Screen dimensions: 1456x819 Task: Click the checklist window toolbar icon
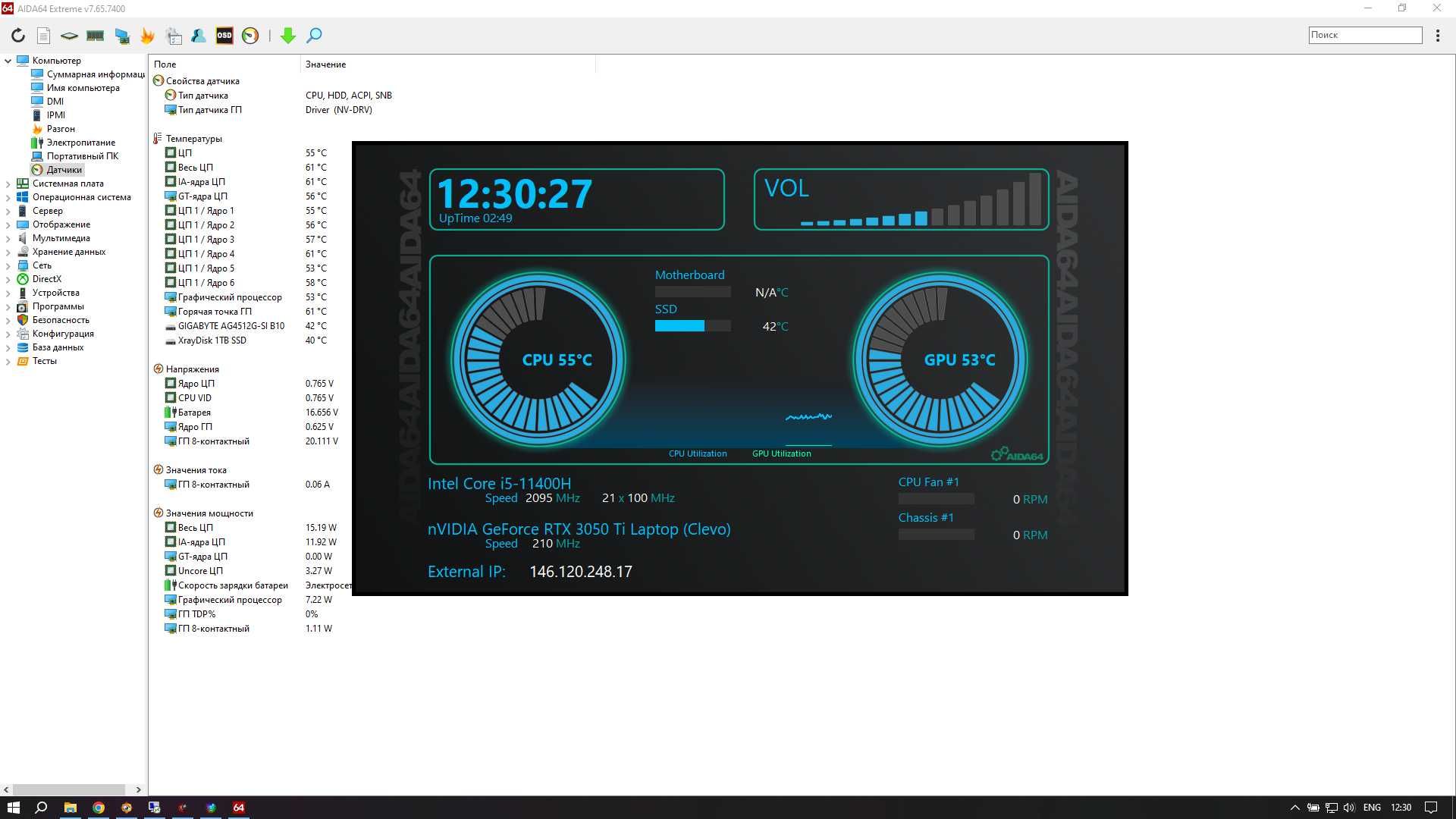174,35
